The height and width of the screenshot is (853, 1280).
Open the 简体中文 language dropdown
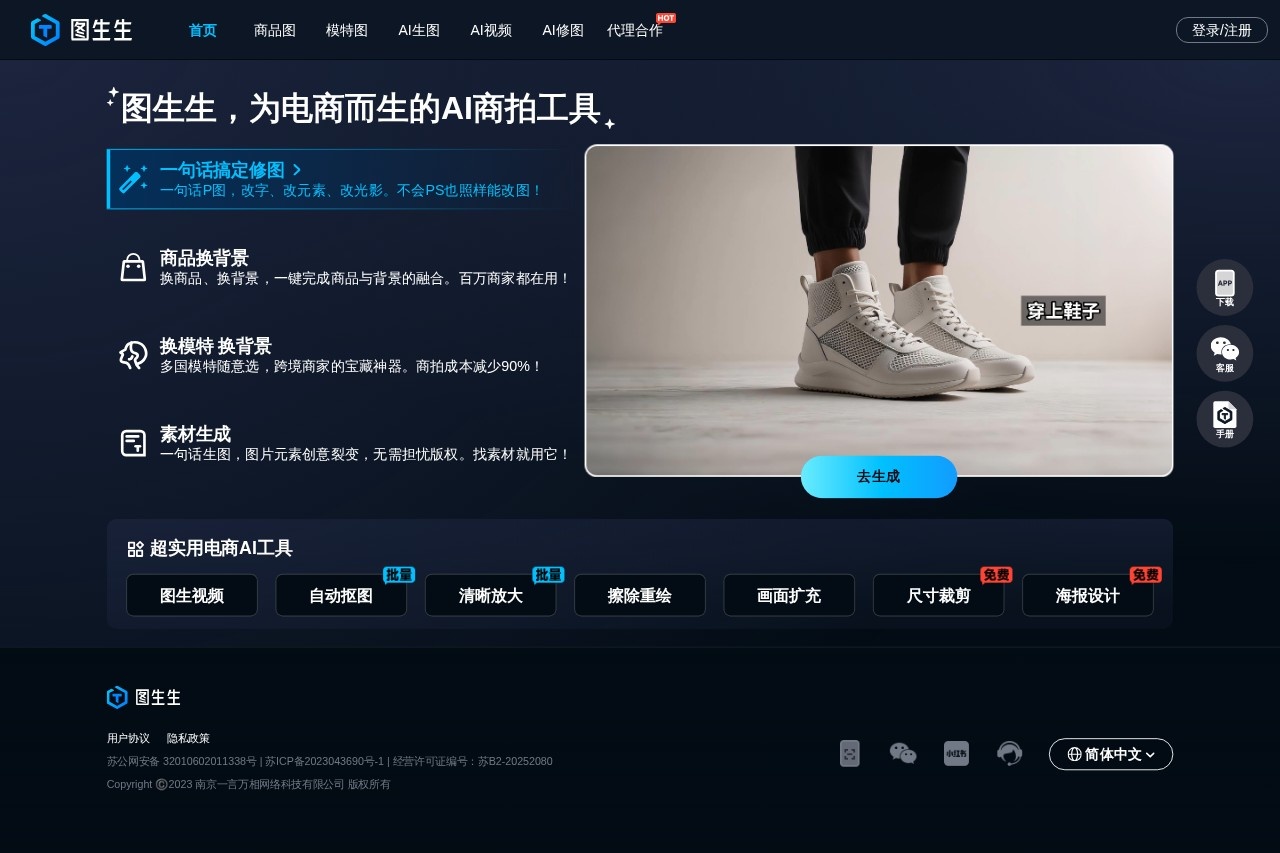point(1110,754)
